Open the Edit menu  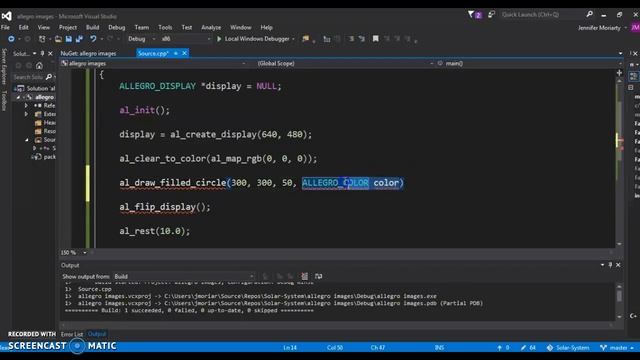(x=24, y=27)
